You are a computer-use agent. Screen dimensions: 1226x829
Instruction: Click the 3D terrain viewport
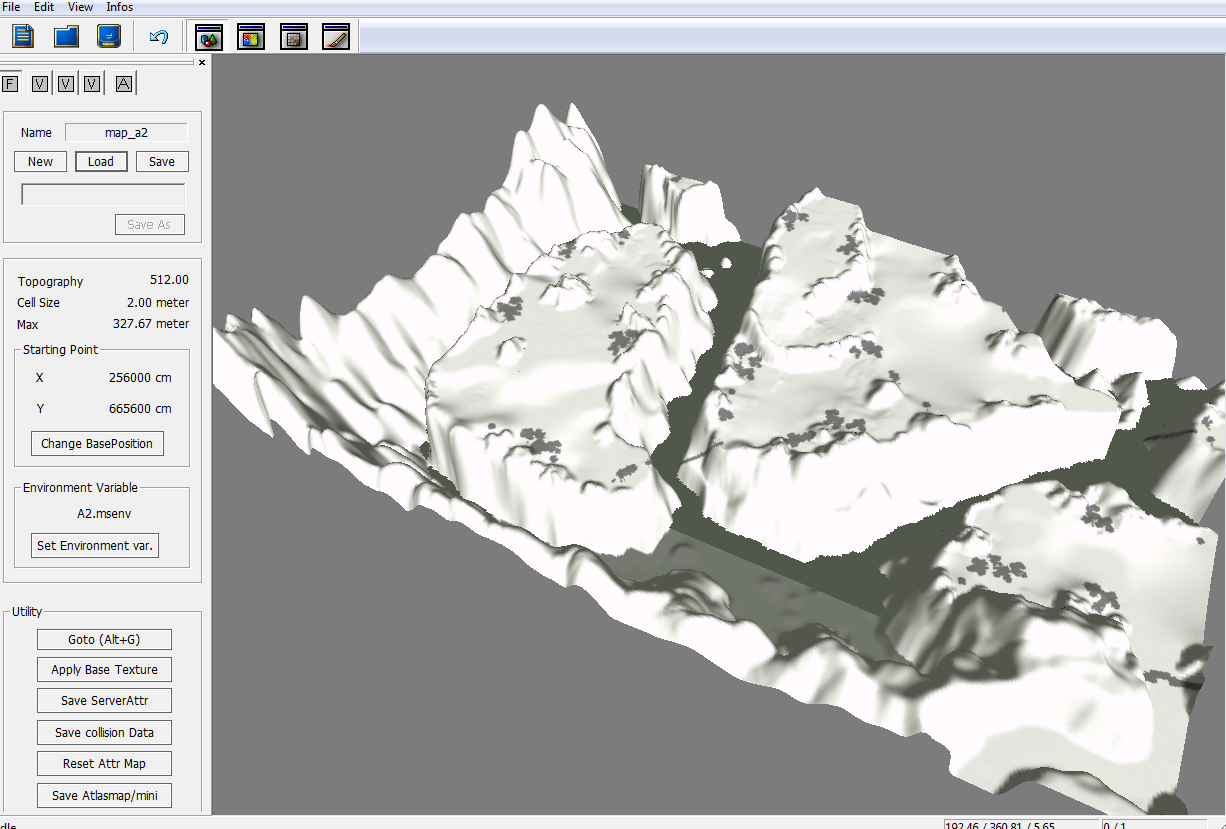(x=719, y=434)
